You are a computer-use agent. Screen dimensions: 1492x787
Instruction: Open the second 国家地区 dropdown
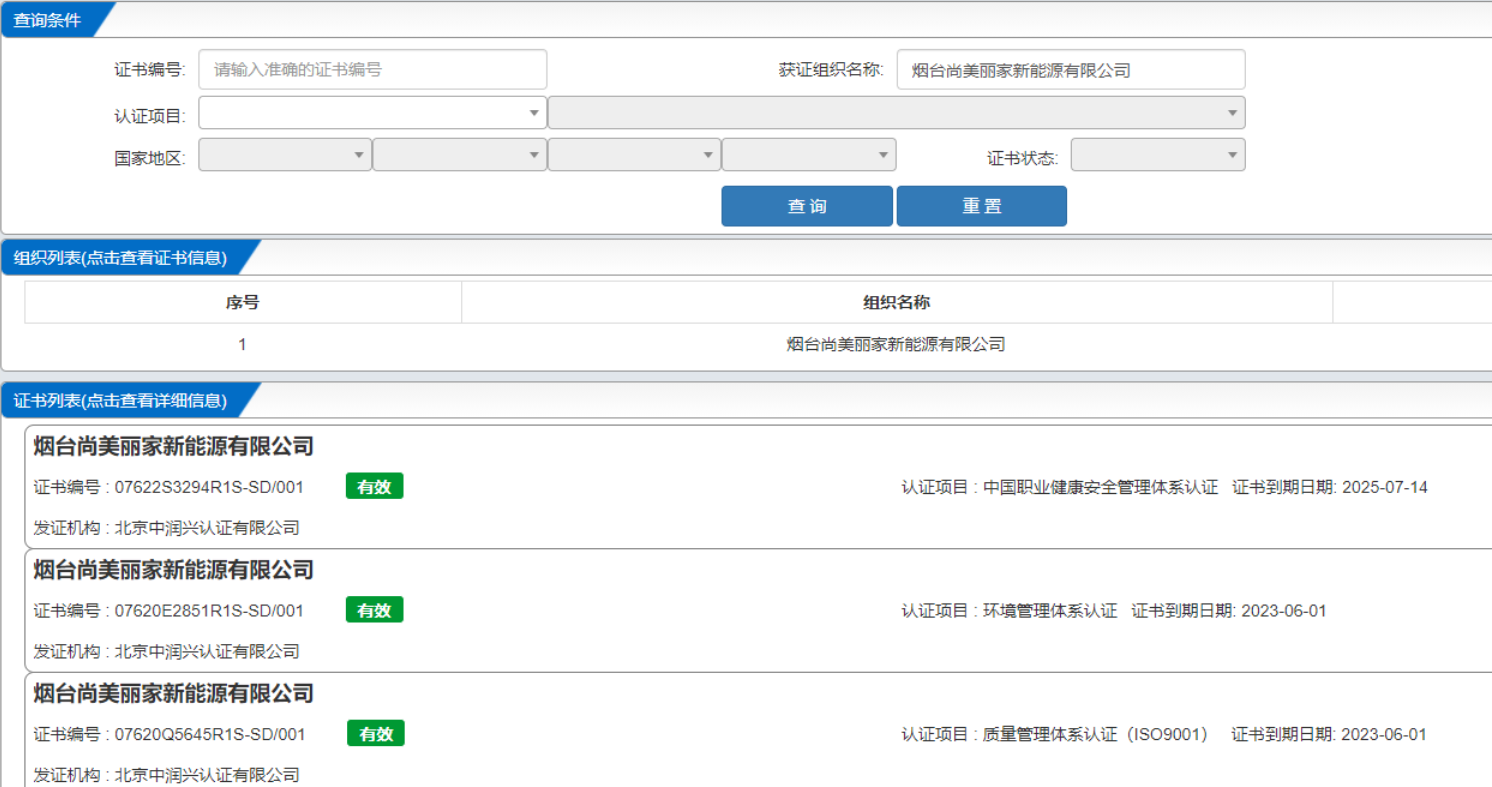(460, 155)
